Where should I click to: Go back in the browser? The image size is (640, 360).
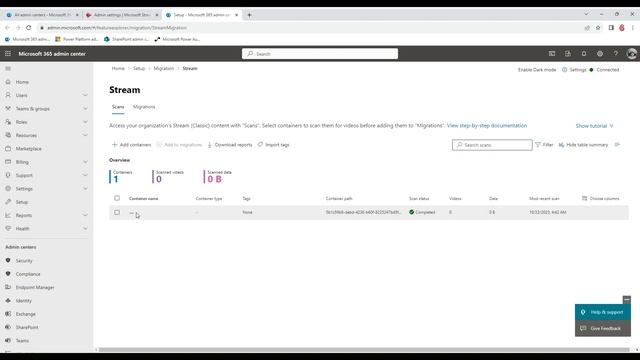7,27
